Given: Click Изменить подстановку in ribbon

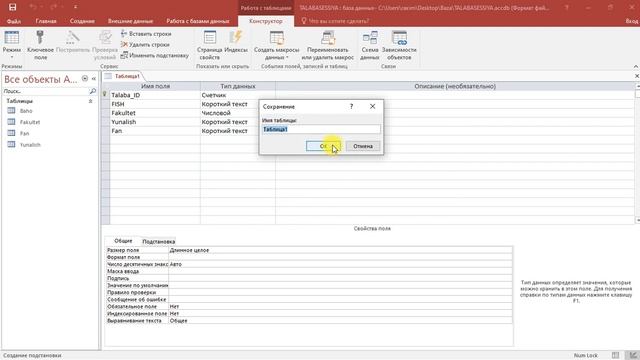Looking at the screenshot, I should pos(155,55).
